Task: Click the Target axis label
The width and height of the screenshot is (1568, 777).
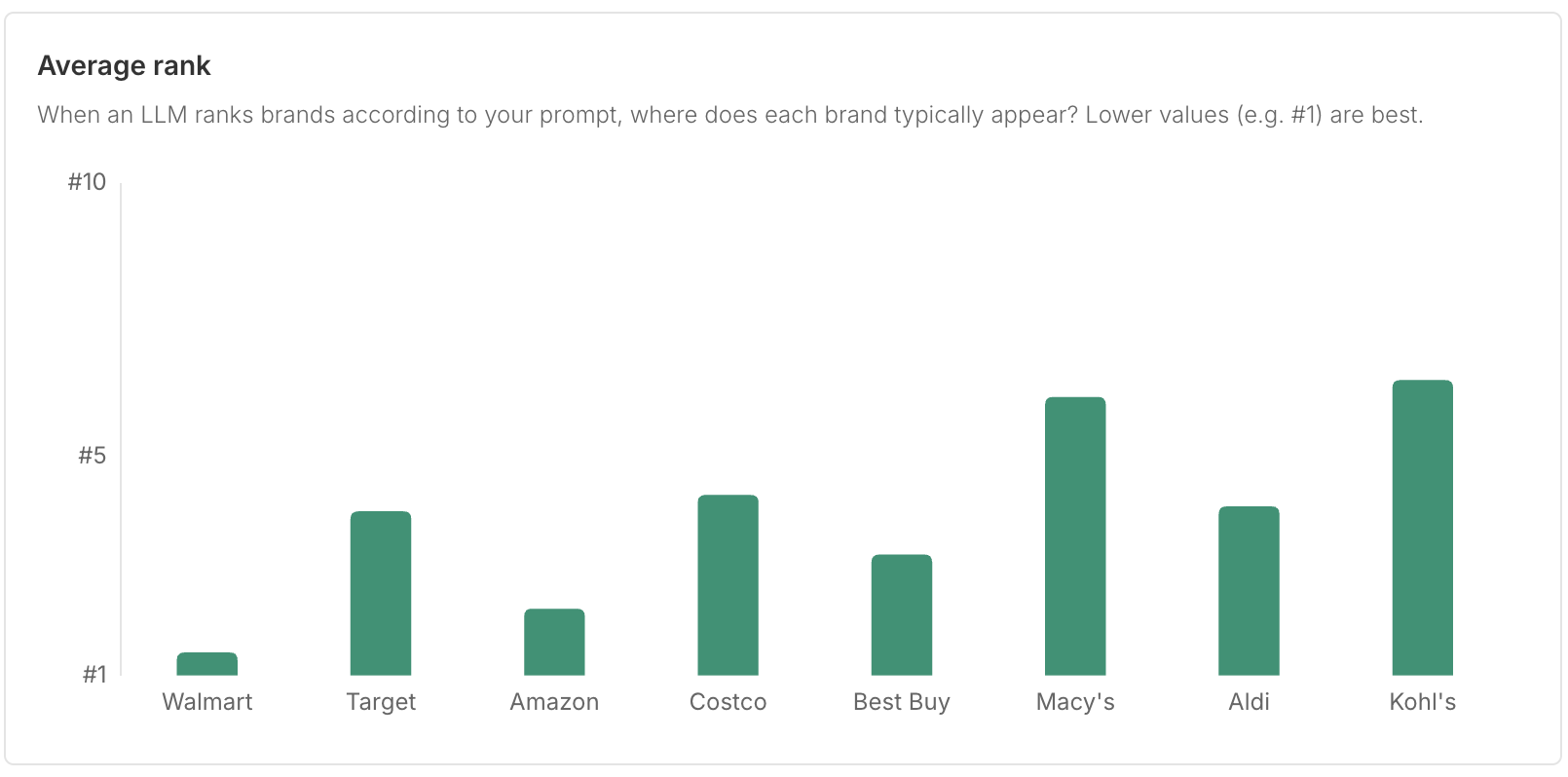Action: coord(381,702)
